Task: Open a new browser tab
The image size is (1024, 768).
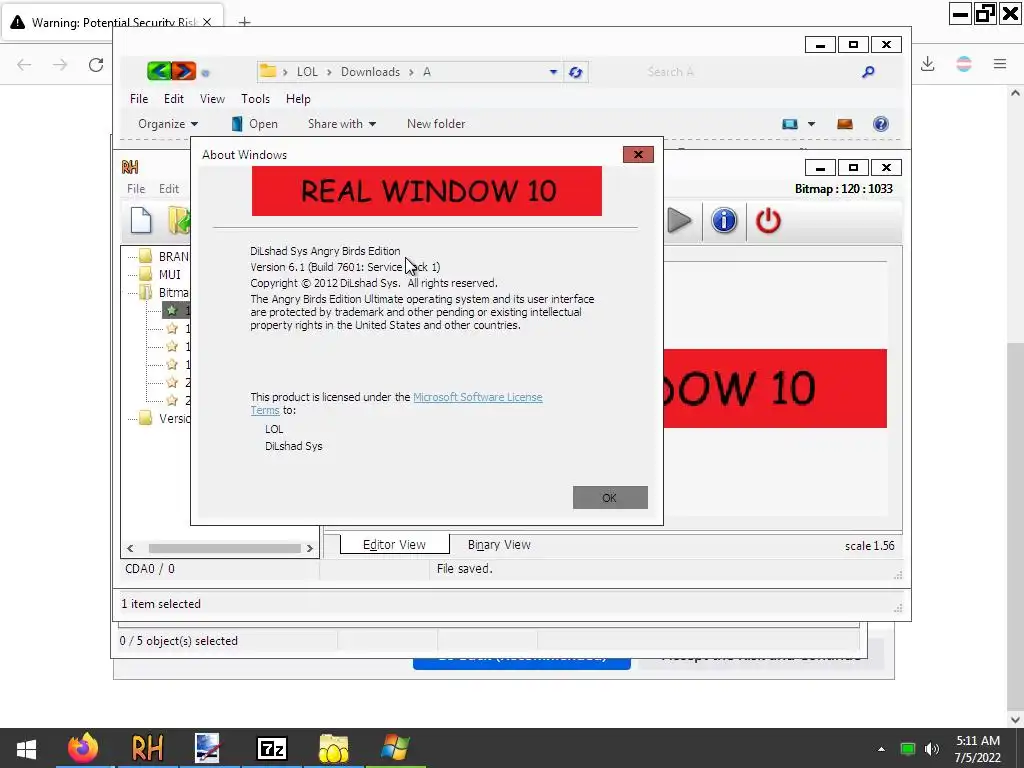Action: pyautogui.click(x=244, y=22)
